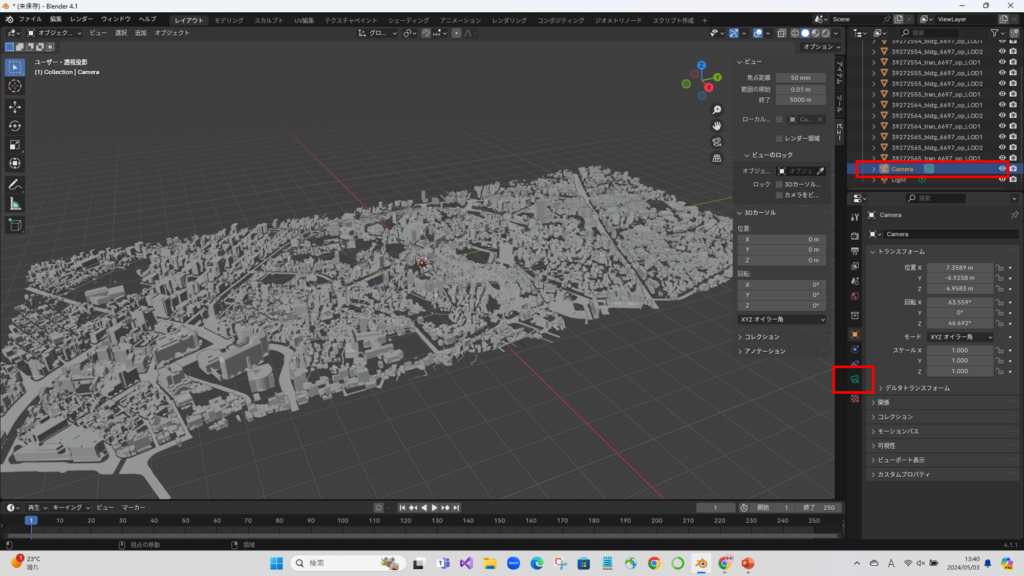Hide the Camera object using its eye icon
1024x576 pixels.
[x=1001, y=169]
